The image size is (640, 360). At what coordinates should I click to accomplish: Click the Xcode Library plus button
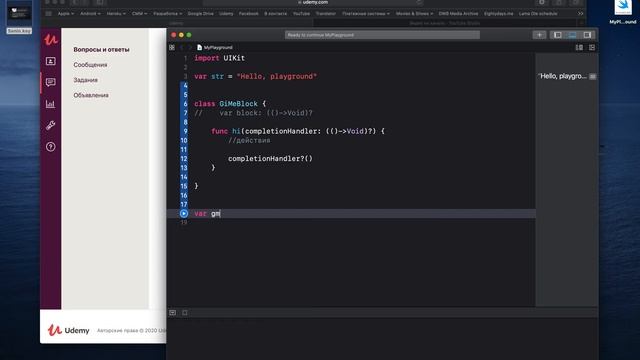[539, 35]
